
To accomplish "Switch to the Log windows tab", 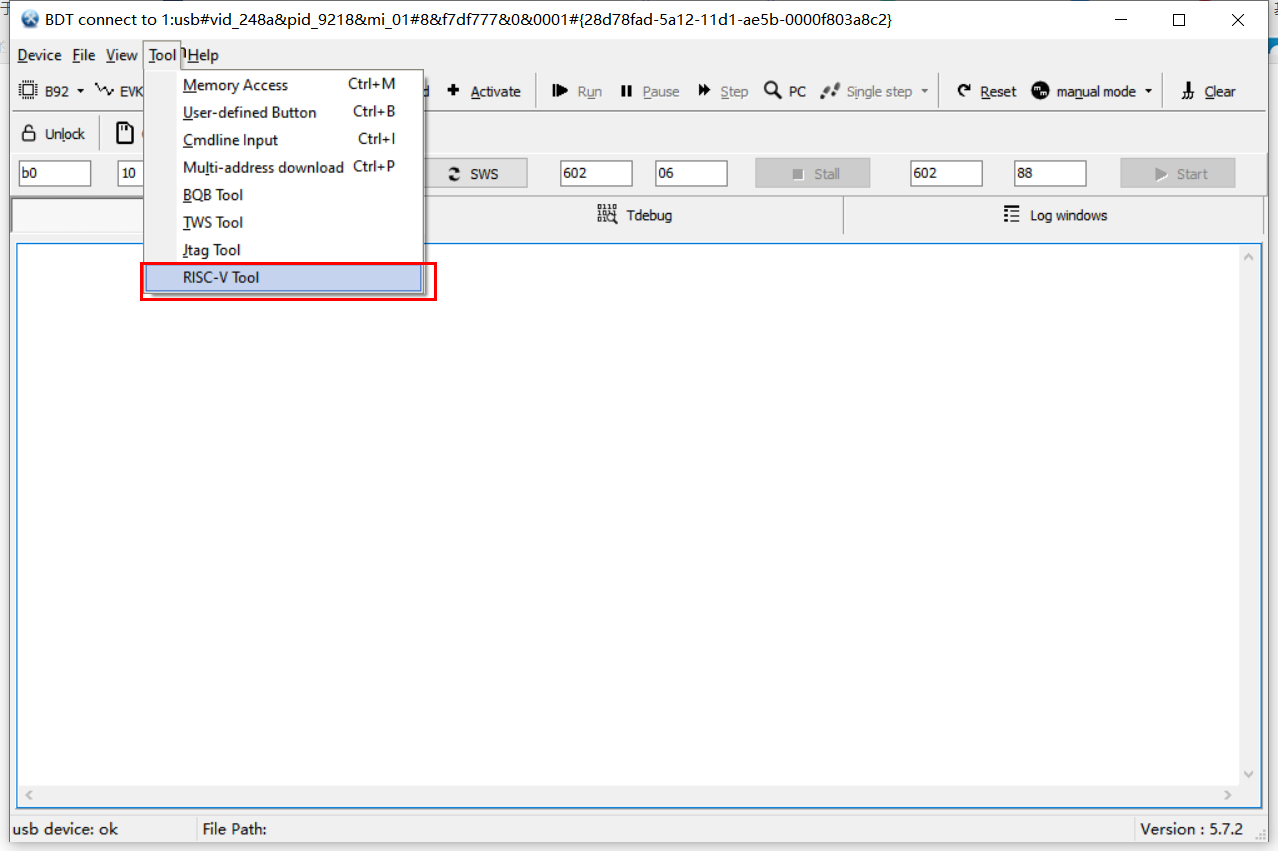I will click(x=1055, y=215).
